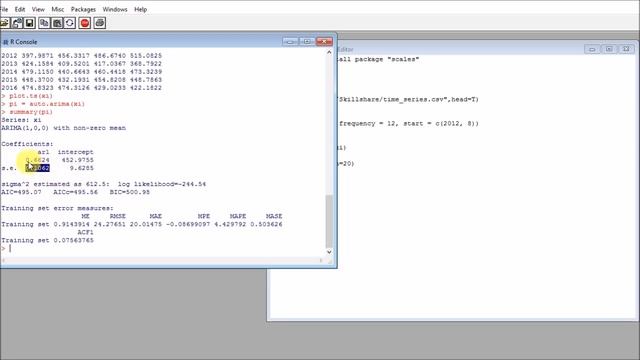Screen dimensions: 640x360
Task: Click the R Console title bar icon
Action: point(5,42)
